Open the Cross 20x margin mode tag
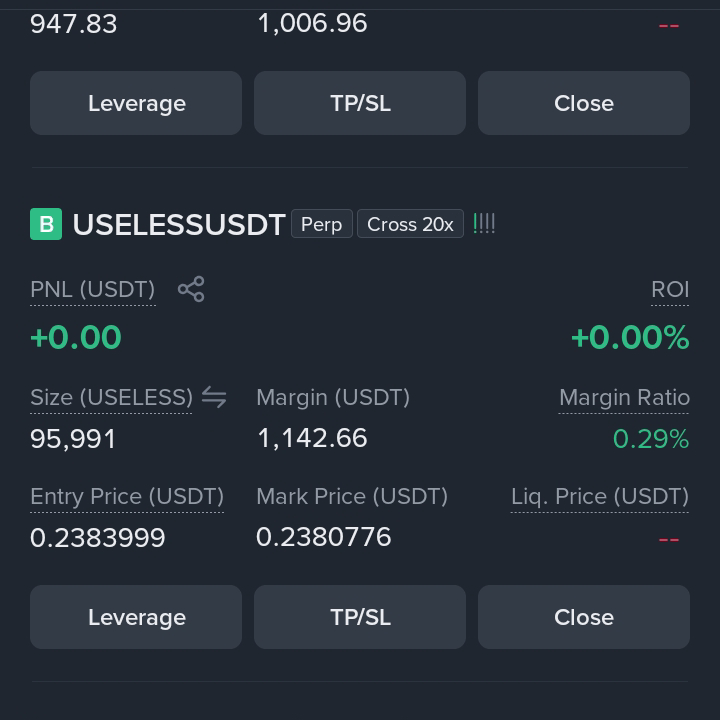Viewport: 720px width, 720px height. pyautogui.click(x=410, y=224)
